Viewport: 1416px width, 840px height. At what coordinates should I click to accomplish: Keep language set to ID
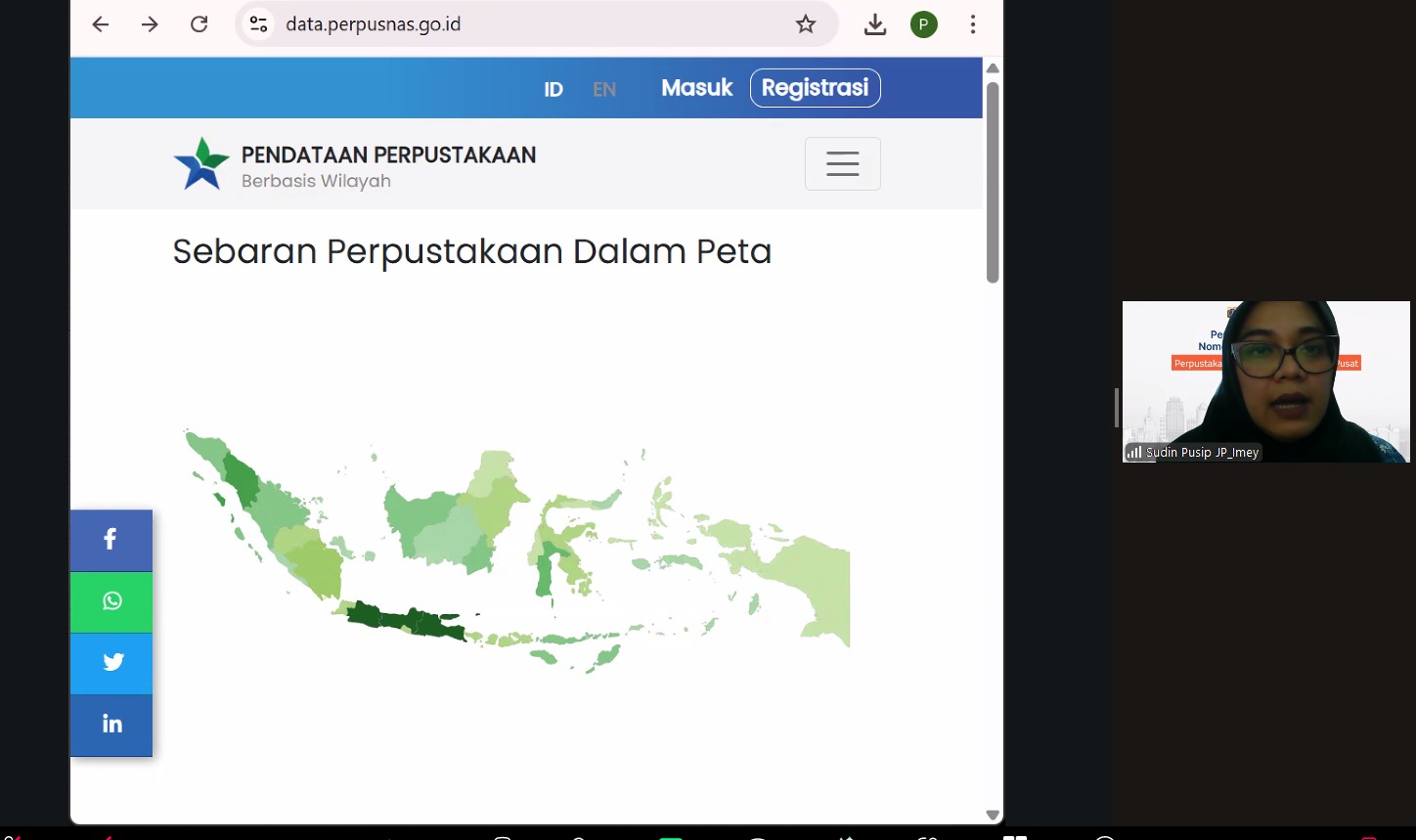[553, 89]
